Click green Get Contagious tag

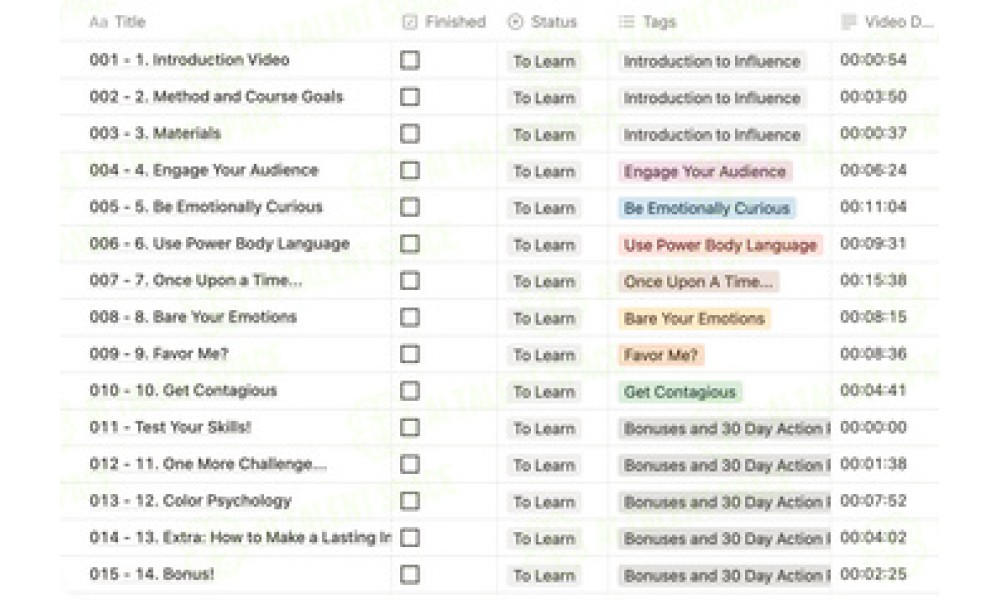point(680,391)
